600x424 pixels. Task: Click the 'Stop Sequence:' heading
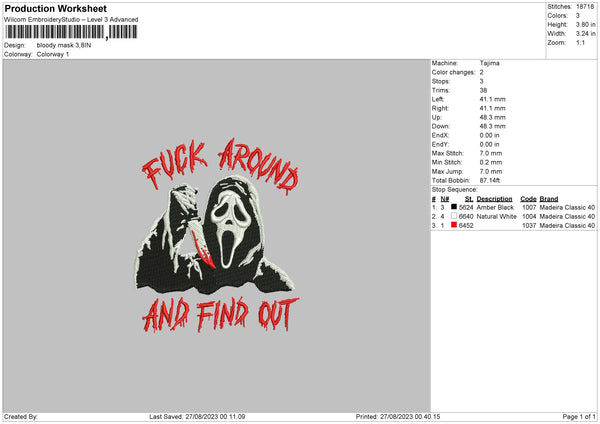click(x=455, y=190)
